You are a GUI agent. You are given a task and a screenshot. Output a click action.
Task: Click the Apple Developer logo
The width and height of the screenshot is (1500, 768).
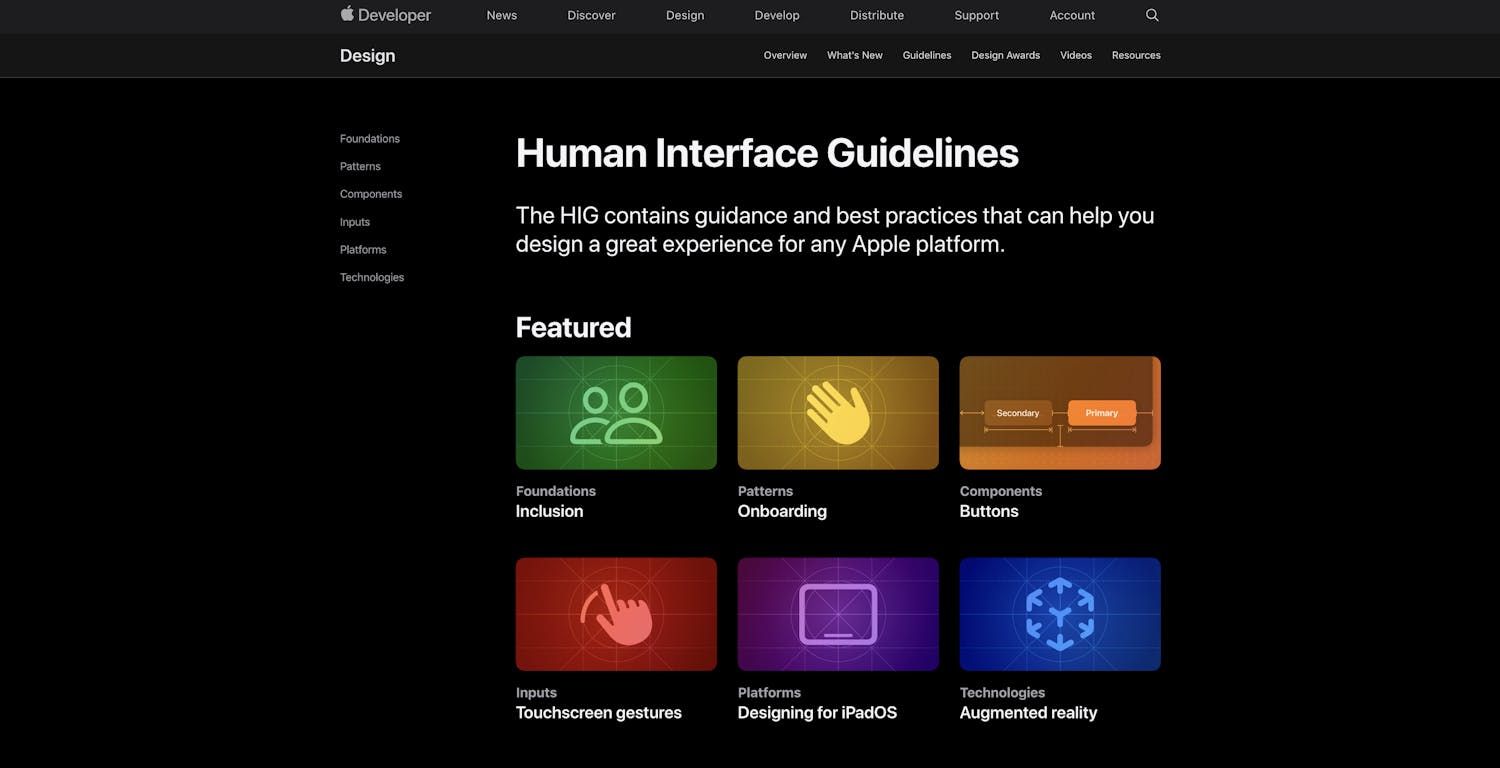tap(385, 15)
